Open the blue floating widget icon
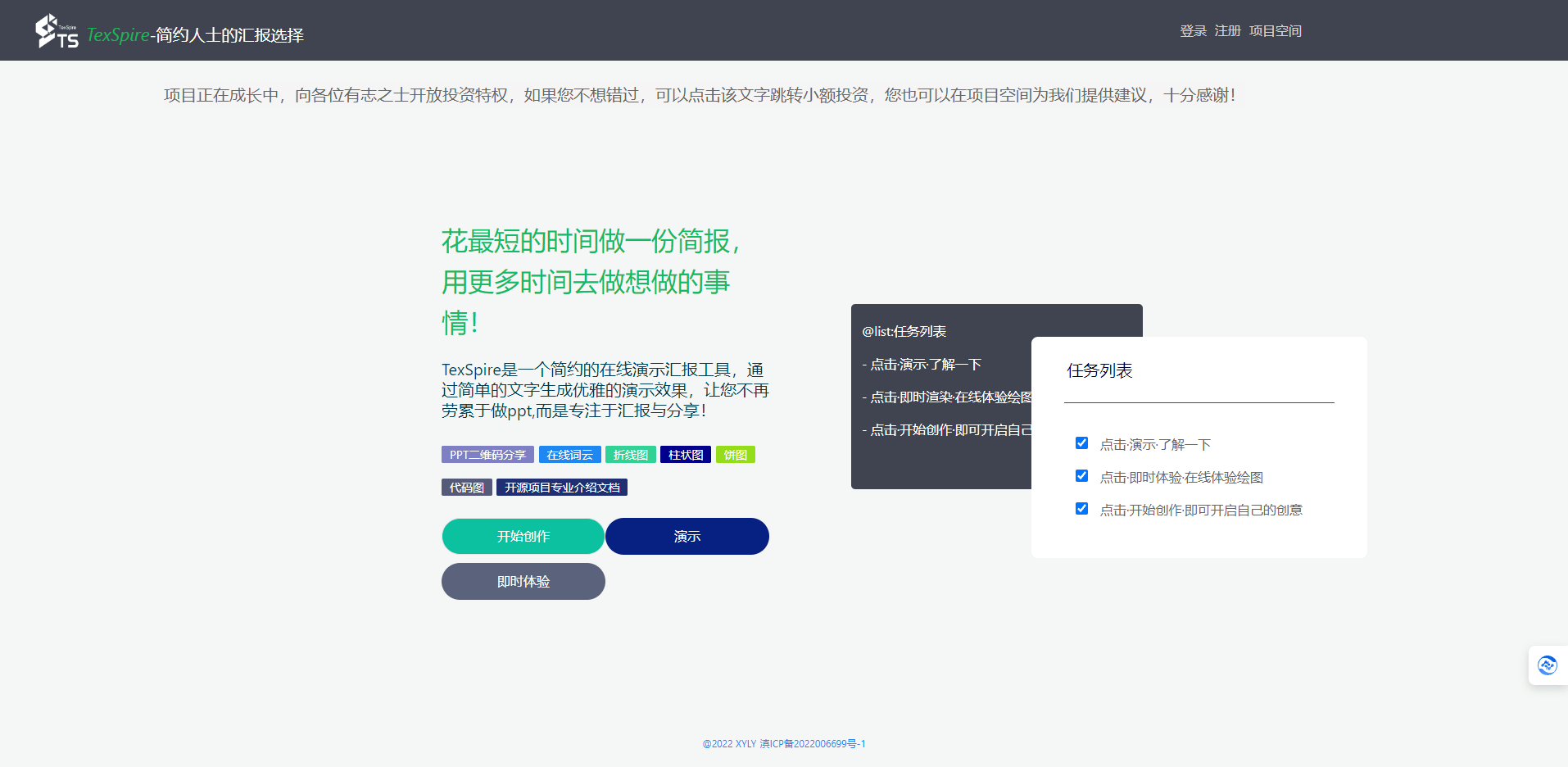 click(1548, 665)
